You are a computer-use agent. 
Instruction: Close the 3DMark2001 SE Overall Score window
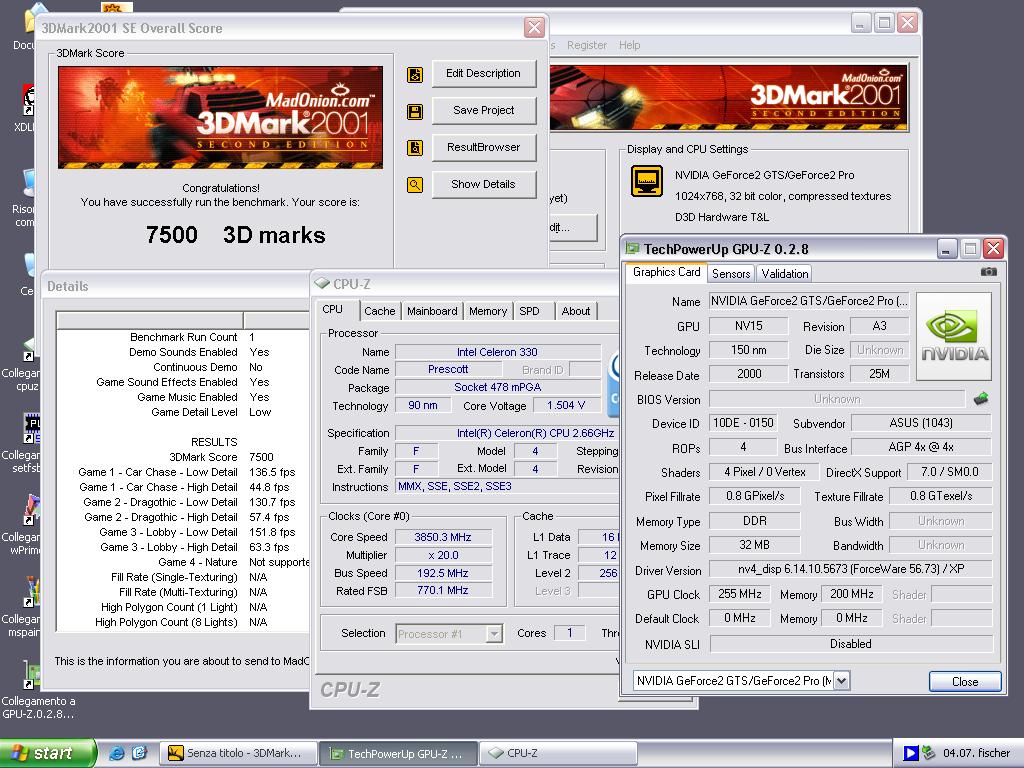click(534, 27)
